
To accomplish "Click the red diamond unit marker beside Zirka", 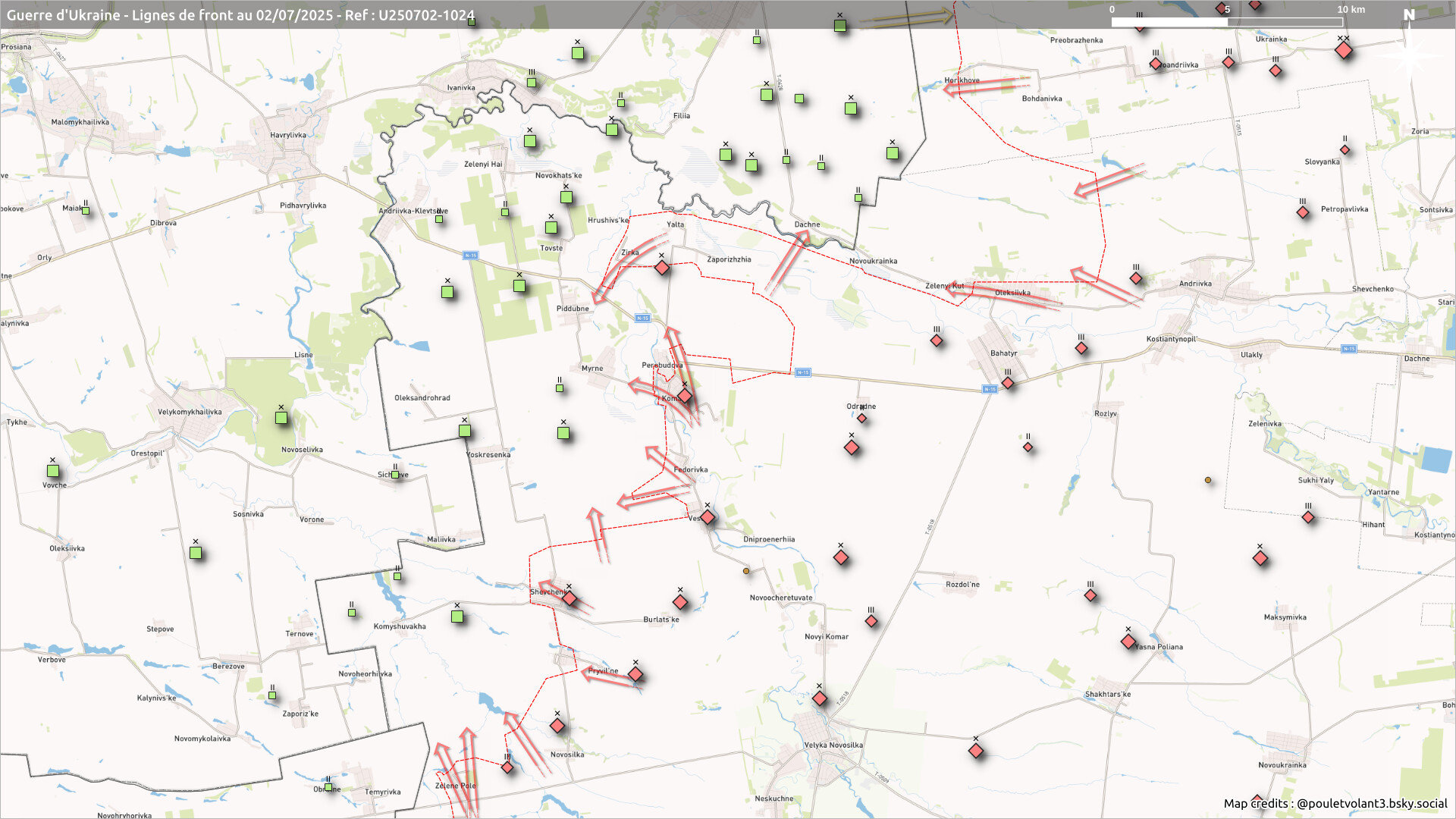I will click(662, 268).
